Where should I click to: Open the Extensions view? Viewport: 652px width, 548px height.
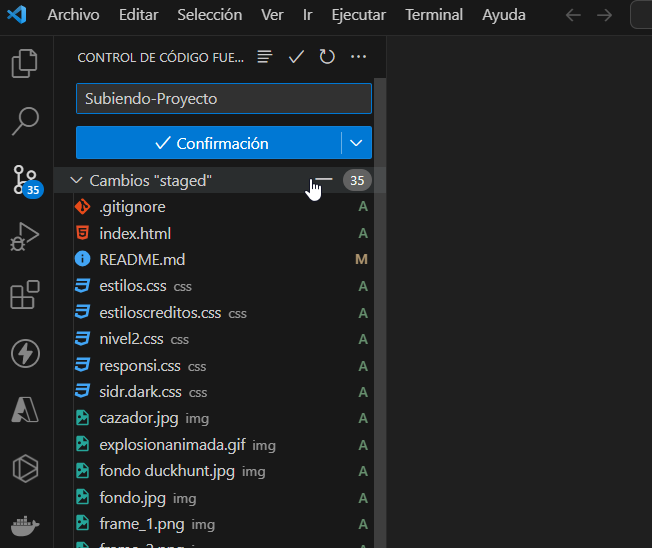(x=25, y=294)
